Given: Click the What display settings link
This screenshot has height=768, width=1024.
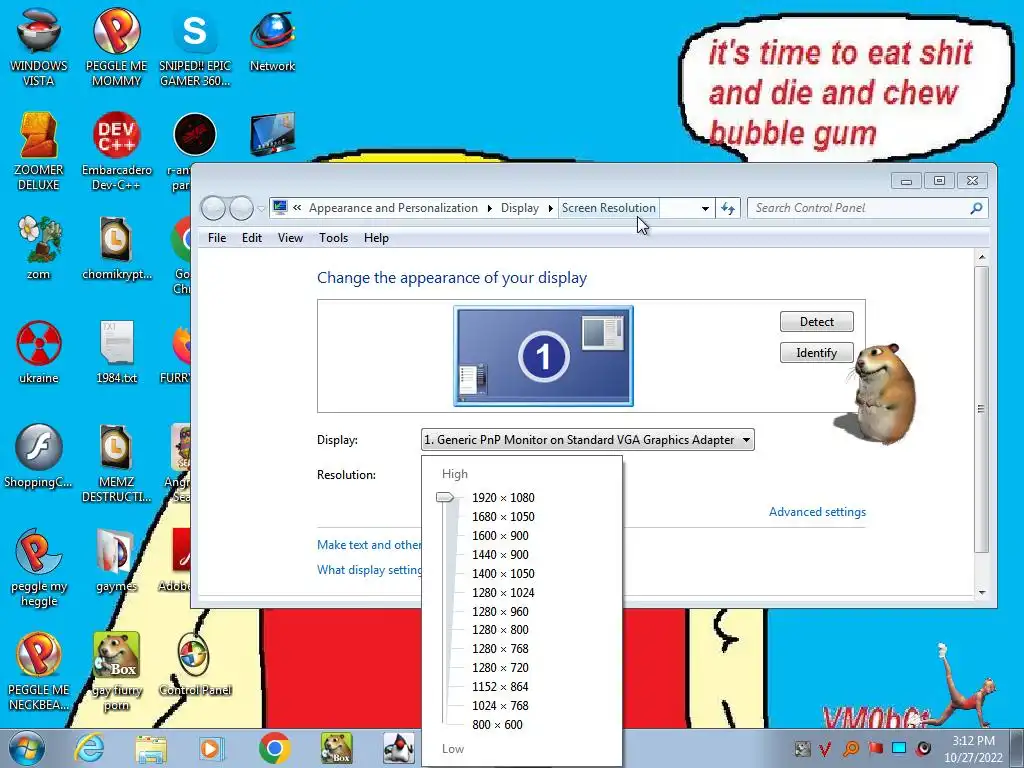Looking at the screenshot, I should [x=369, y=569].
